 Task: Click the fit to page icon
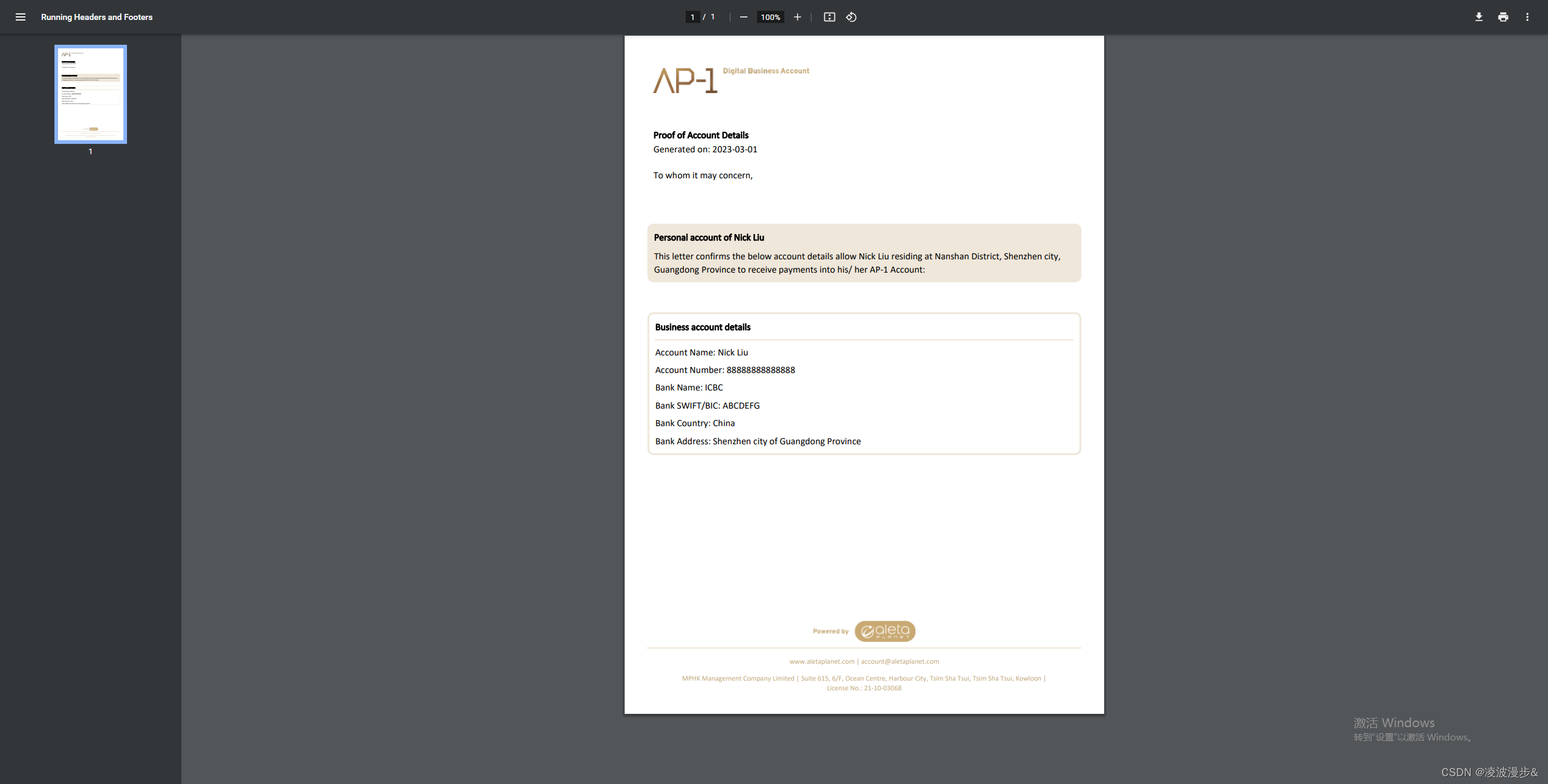[x=830, y=17]
